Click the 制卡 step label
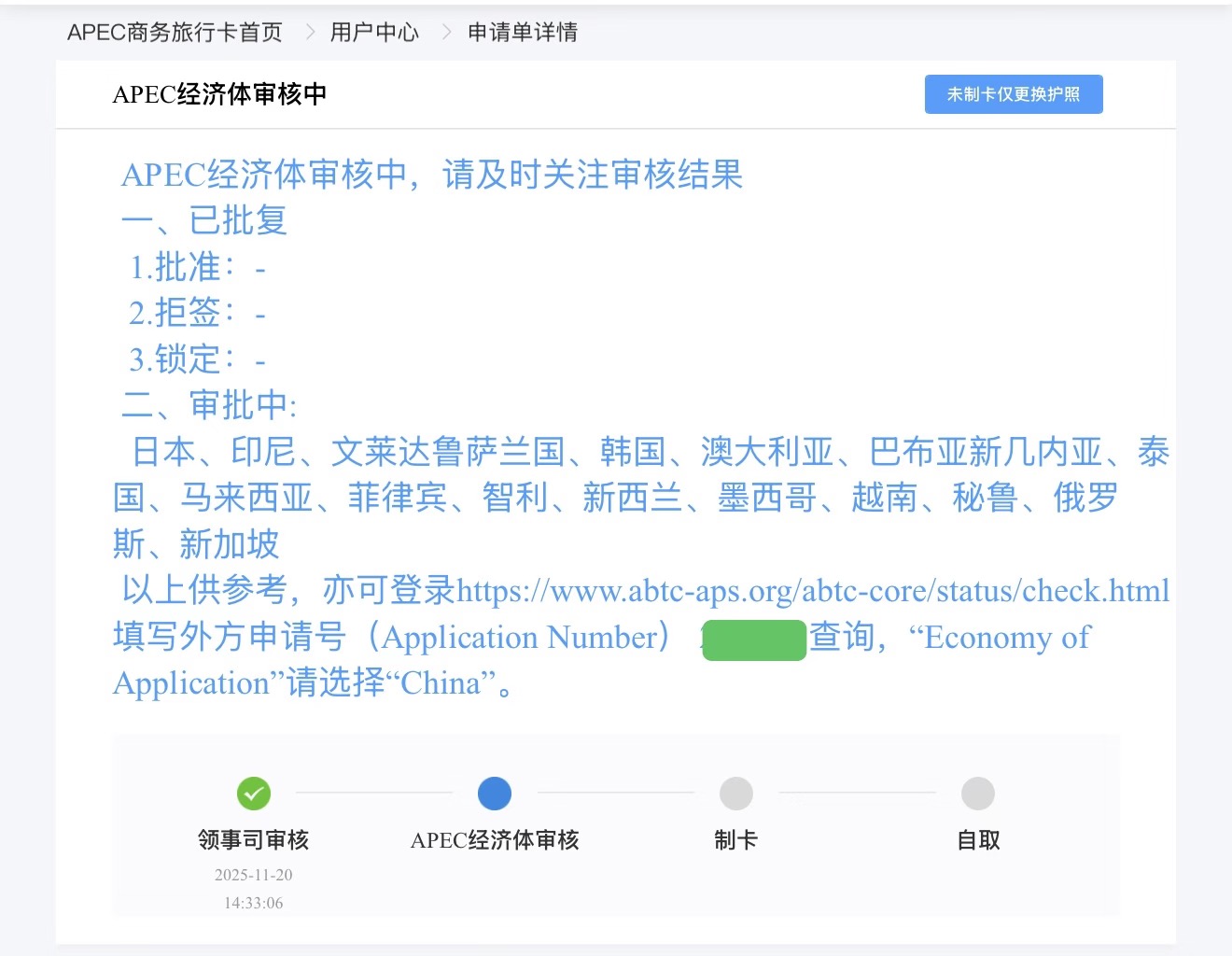Screen dimensions: 1232x956 pos(735,840)
